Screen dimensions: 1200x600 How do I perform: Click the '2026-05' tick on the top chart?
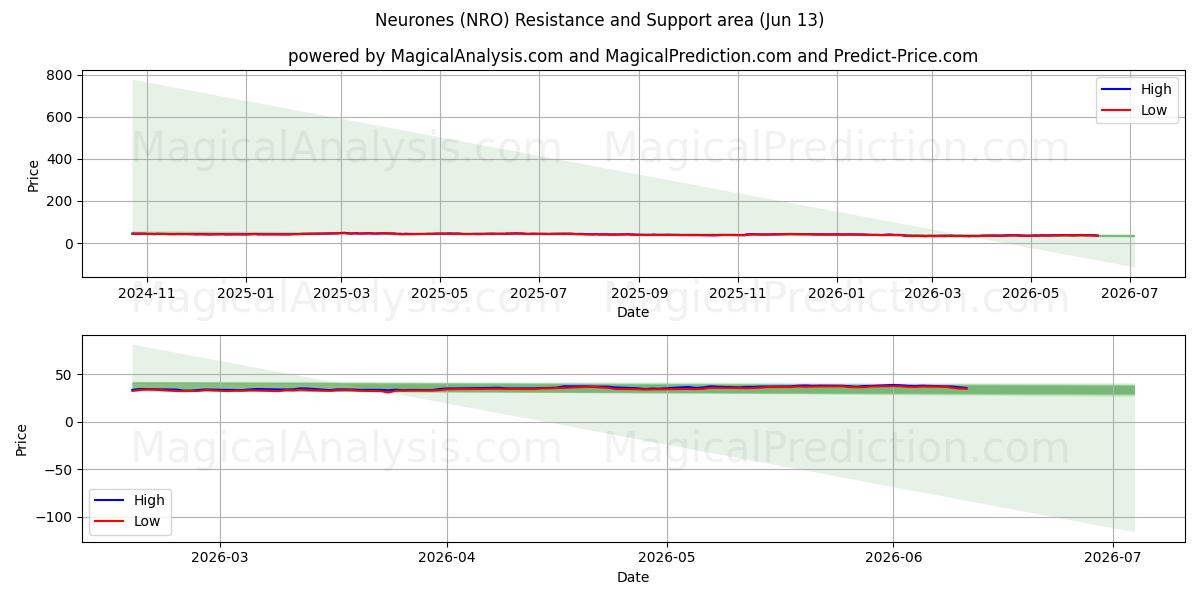pyautogui.click(x=1031, y=293)
